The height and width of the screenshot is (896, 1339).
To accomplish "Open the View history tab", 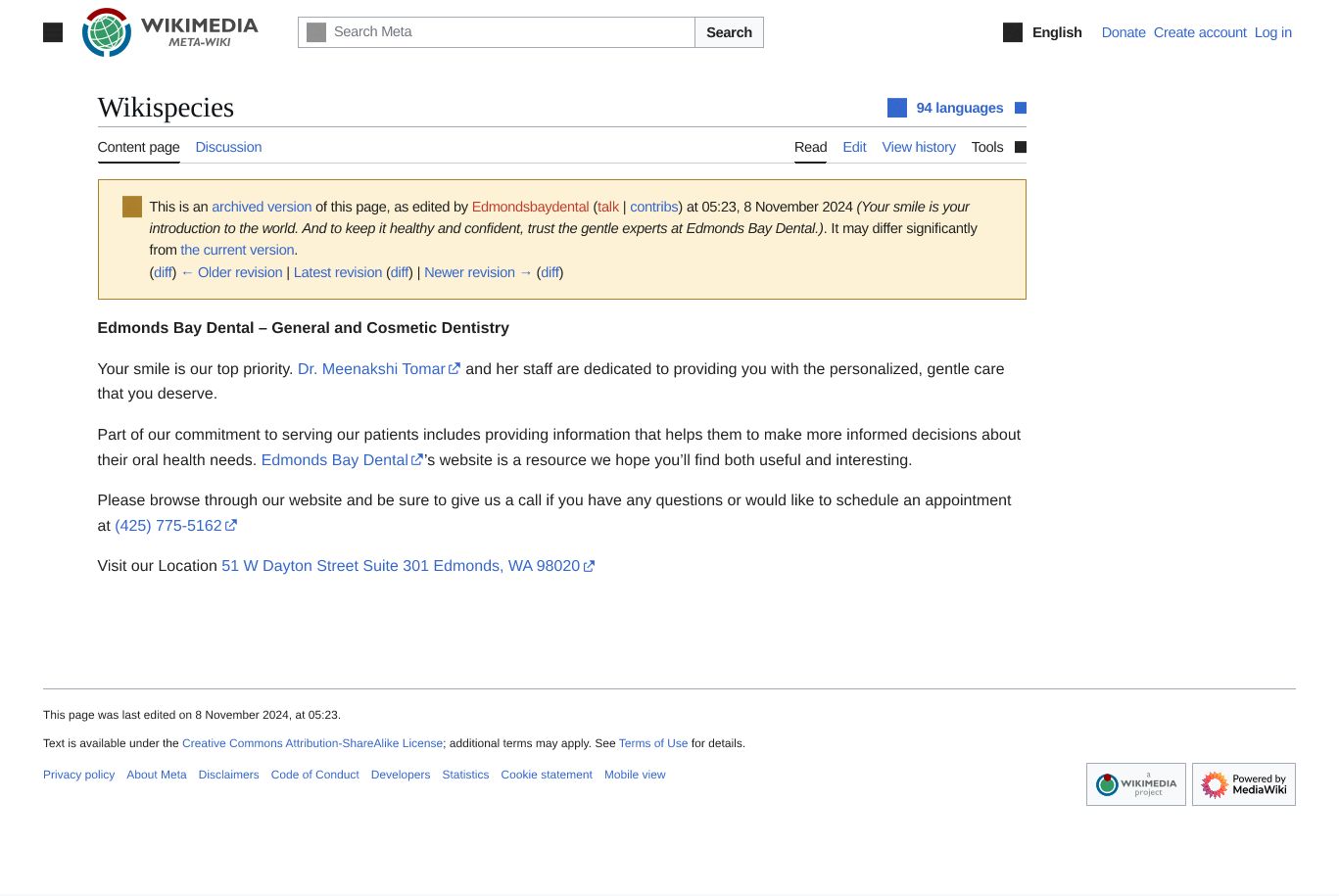I will pos(918,147).
